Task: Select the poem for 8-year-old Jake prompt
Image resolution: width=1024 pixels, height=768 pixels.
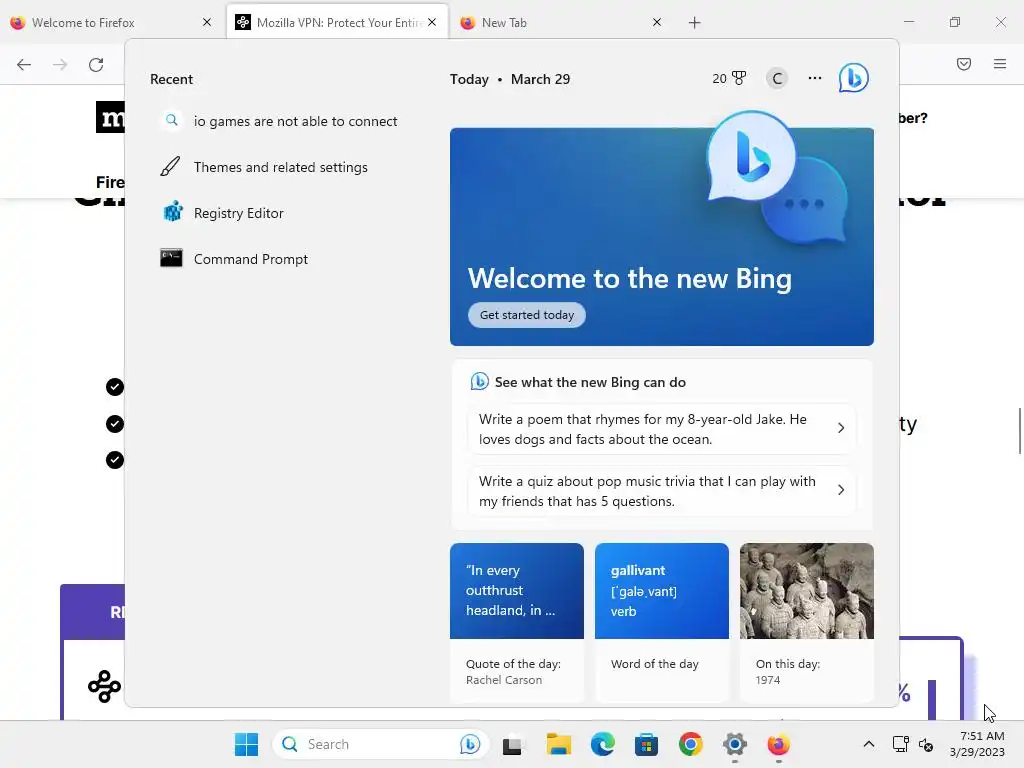Action: point(662,429)
